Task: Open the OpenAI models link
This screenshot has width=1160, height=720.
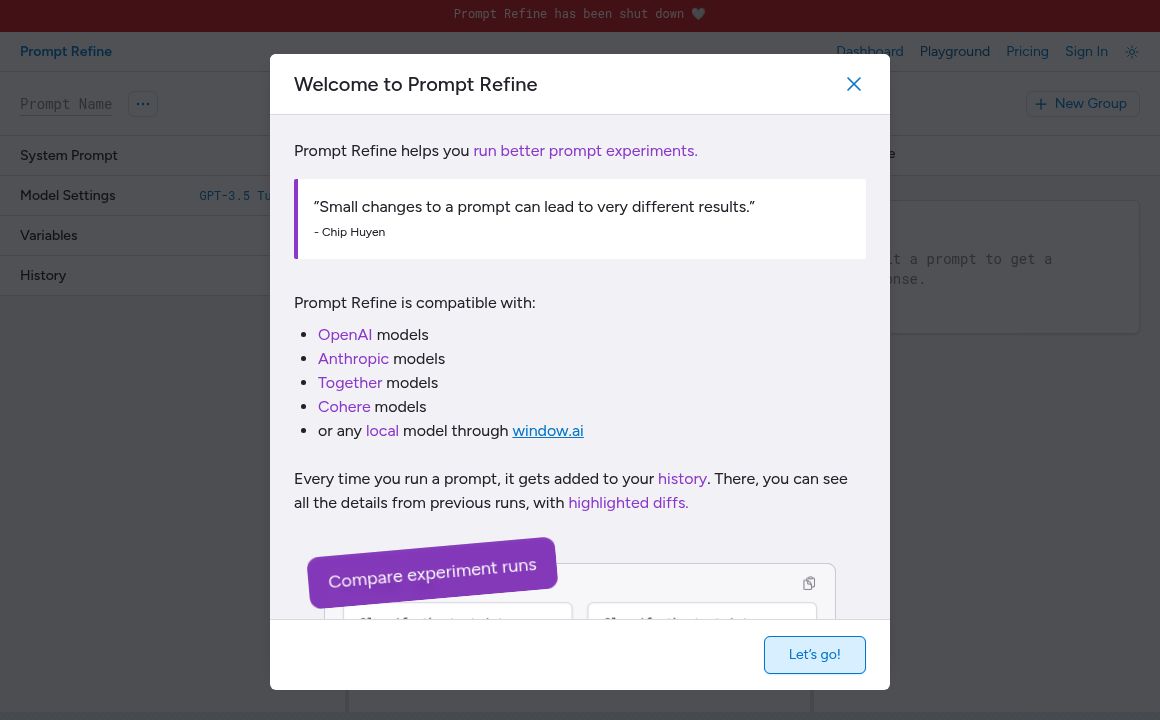Action: (x=345, y=334)
